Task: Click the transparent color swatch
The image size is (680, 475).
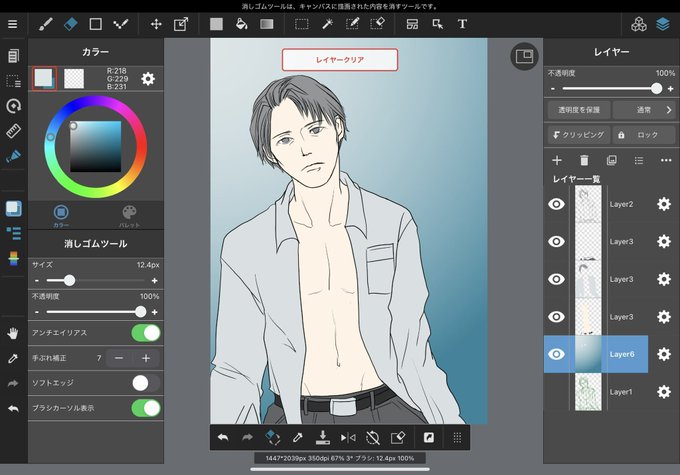Action: click(74, 79)
